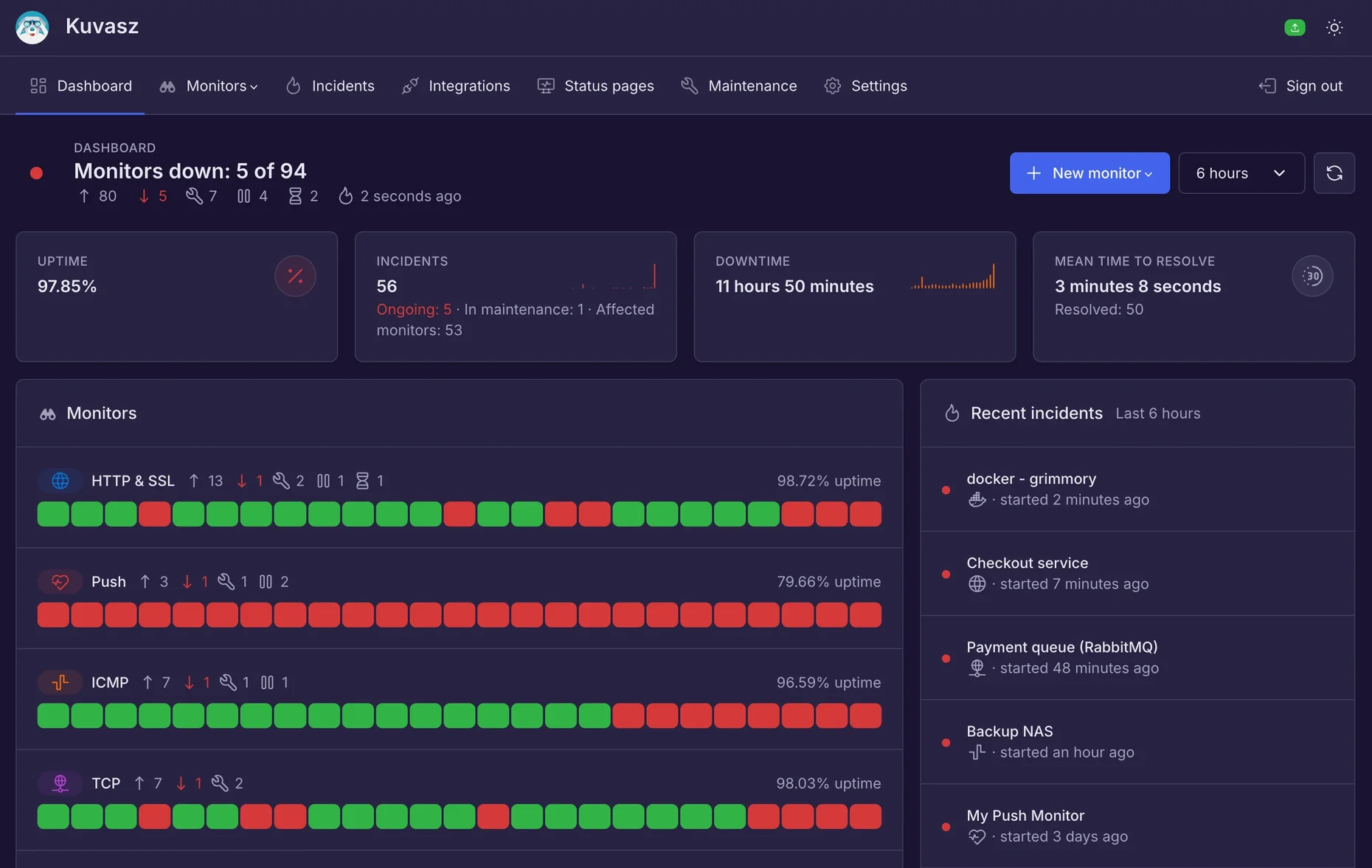Click the green update available icon
The width and height of the screenshot is (1372, 868).
click(1295, 27)
